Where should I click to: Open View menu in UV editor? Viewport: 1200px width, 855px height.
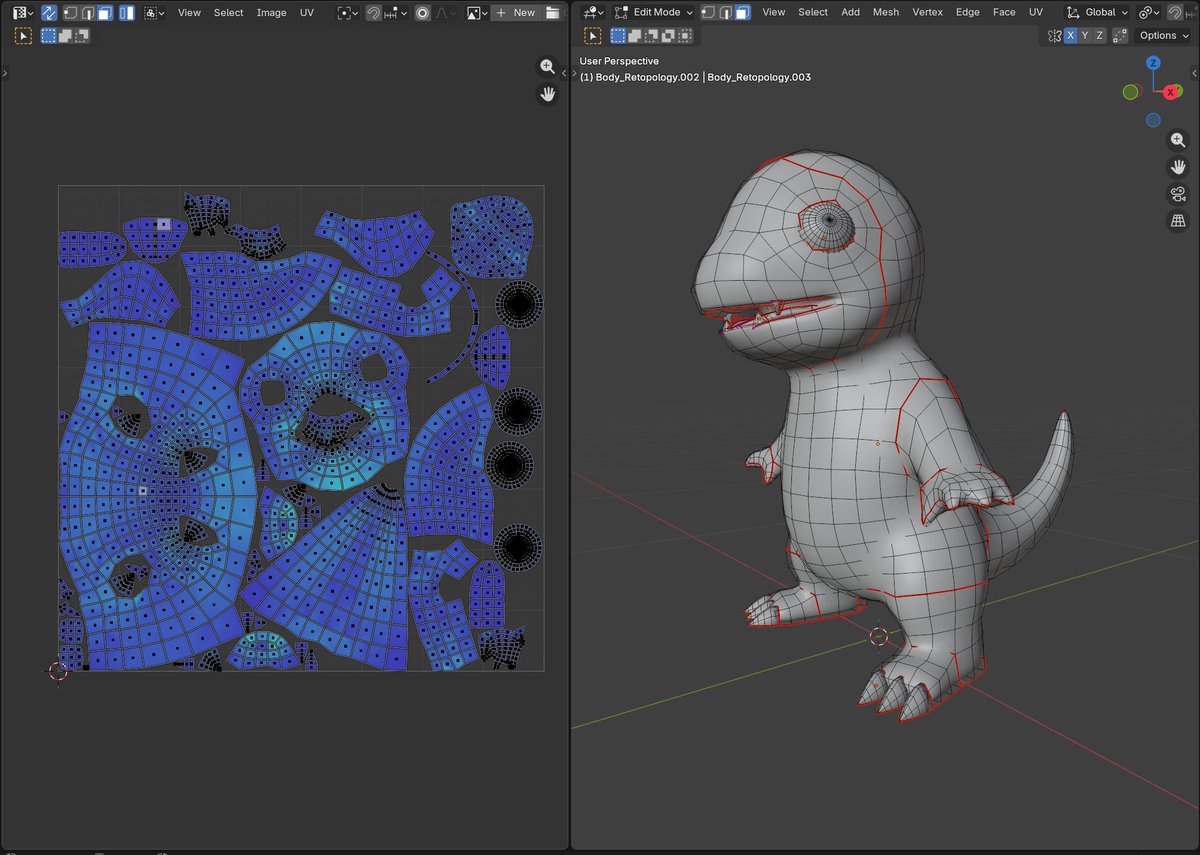pyautogui.click(x=189, y=13)
